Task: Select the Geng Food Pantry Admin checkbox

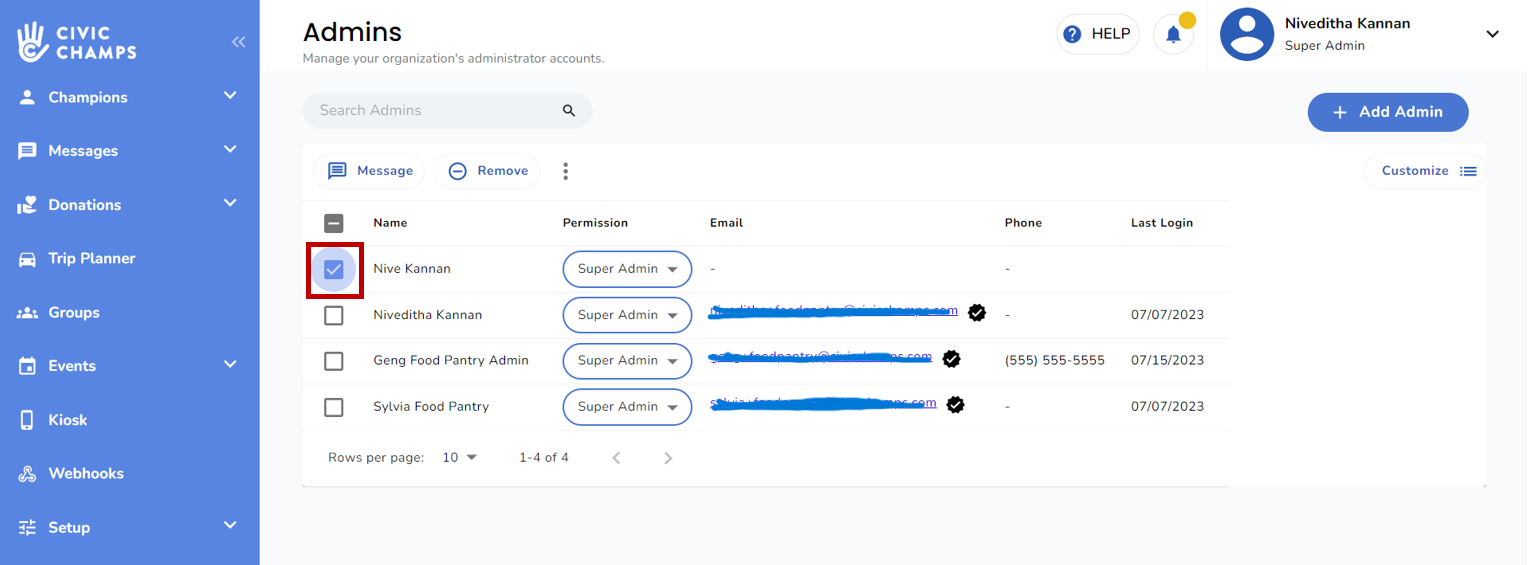Action: coord(334,361)
